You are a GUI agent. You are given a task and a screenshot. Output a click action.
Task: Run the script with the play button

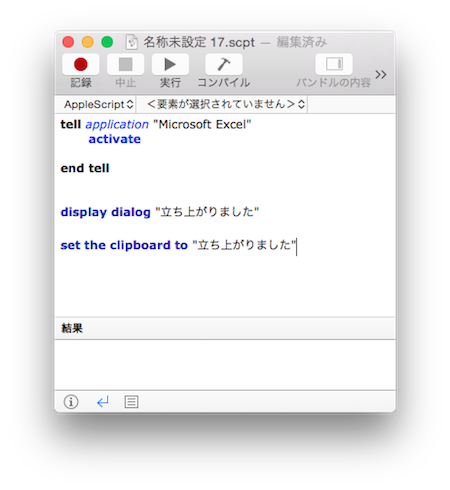170,64
